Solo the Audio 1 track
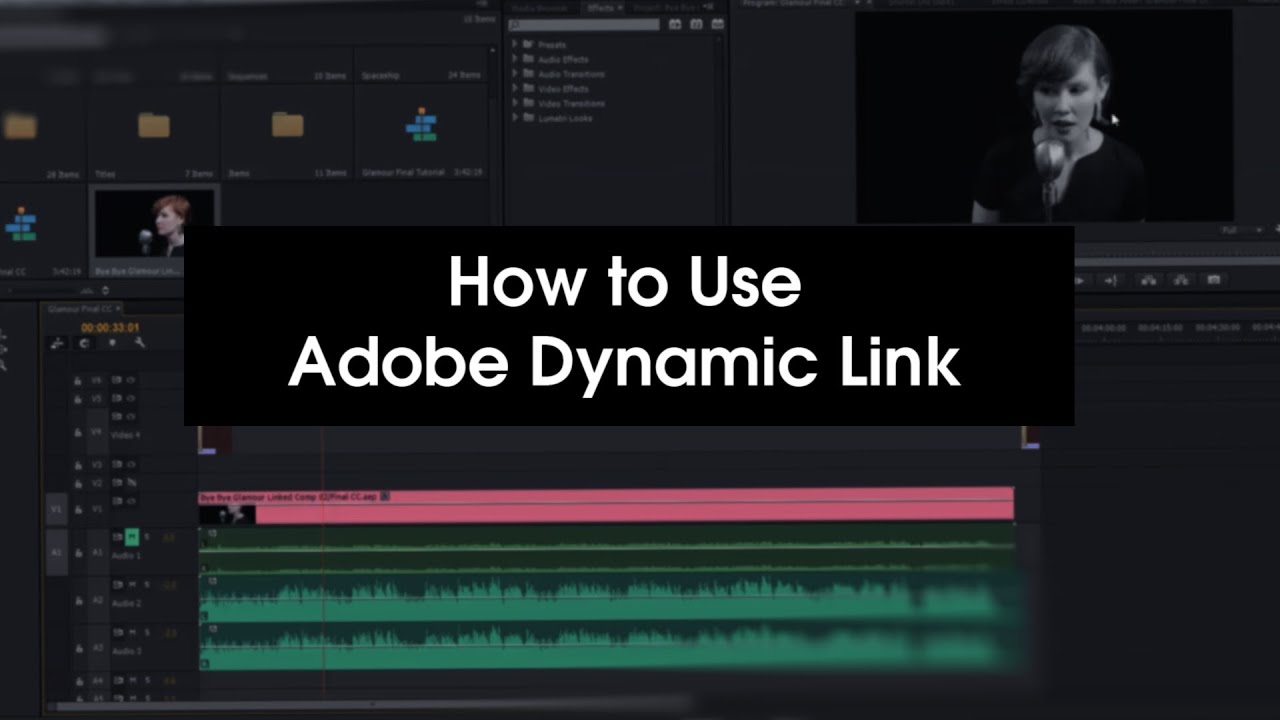 click(147, 538)
